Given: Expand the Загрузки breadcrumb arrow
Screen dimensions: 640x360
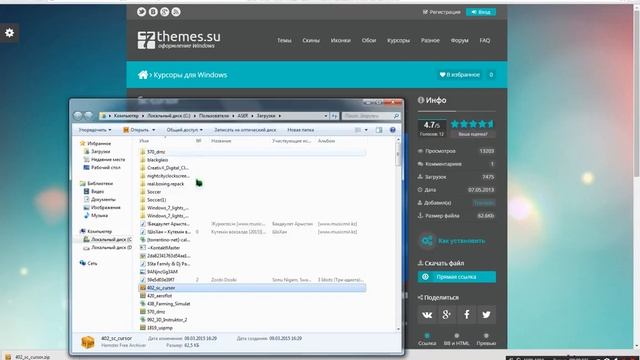Looking at the screenshot, I should click(280, 116).
